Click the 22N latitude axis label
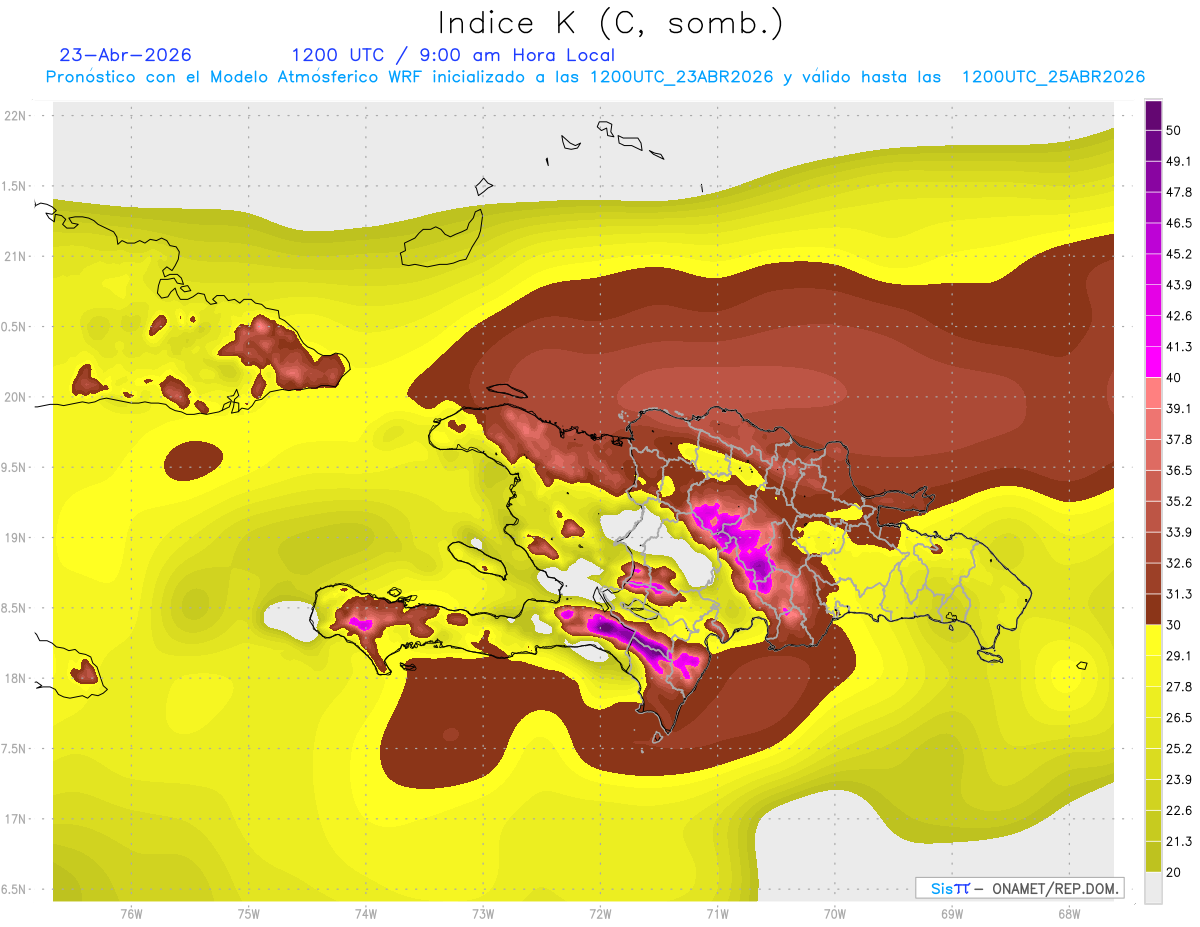The height and width of the screenshot is (927, 1200). pyautogui.click(x=15, y=115)
